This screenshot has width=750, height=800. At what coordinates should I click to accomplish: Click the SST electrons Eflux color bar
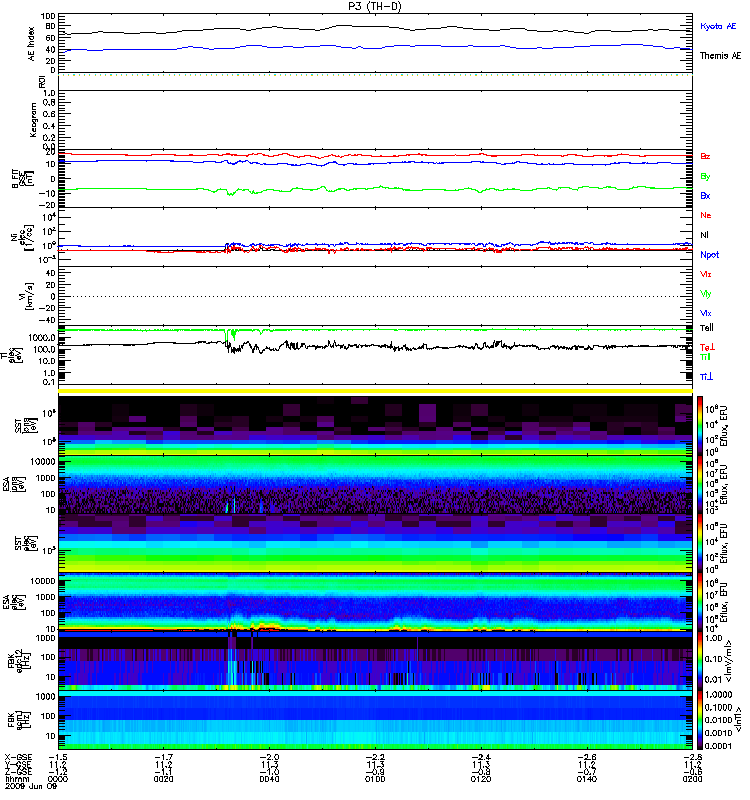point(700,543)
